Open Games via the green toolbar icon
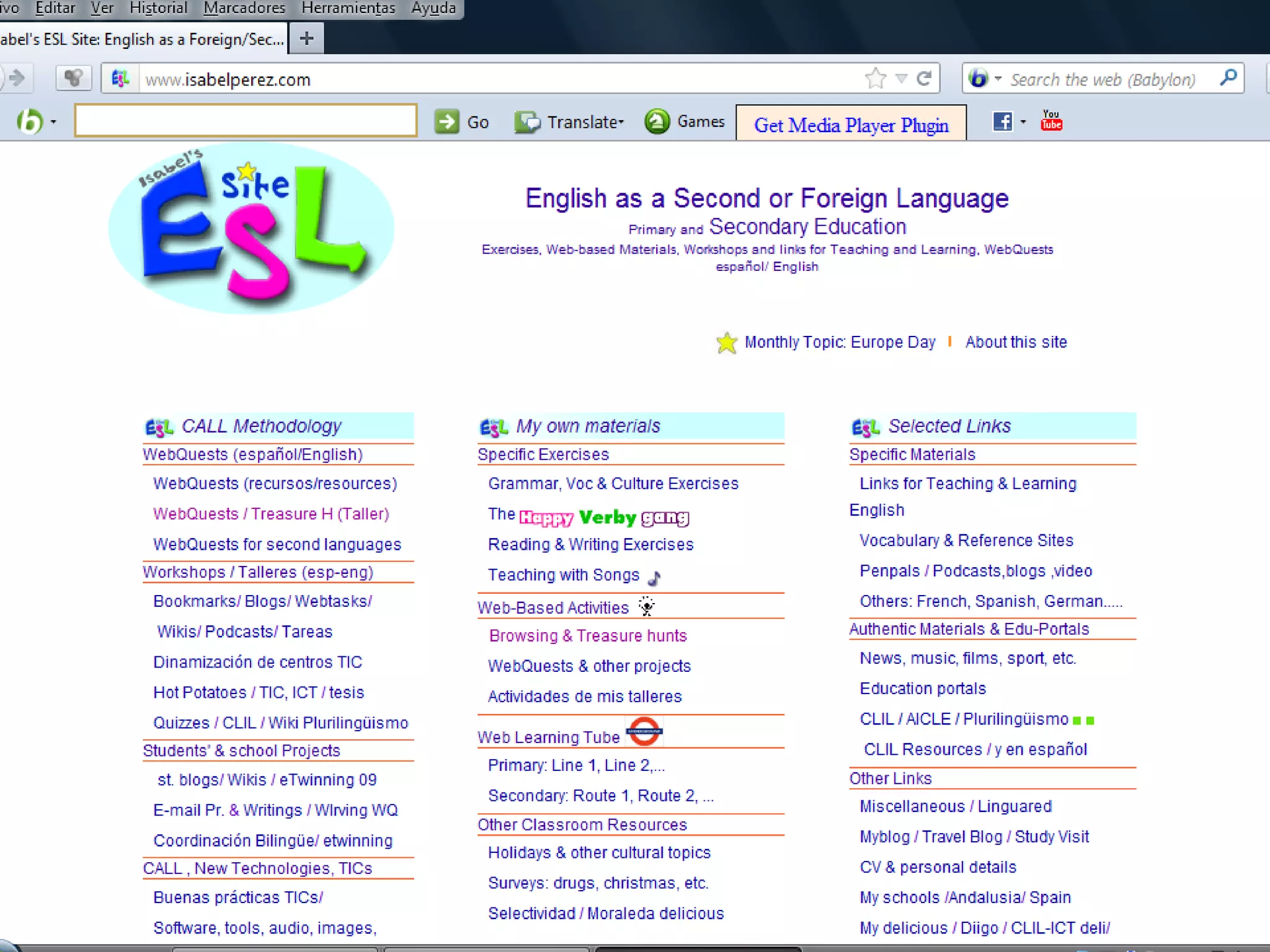Image resolution: width=1270 pixels, height=952 pixels. click(x=657, y=121)
